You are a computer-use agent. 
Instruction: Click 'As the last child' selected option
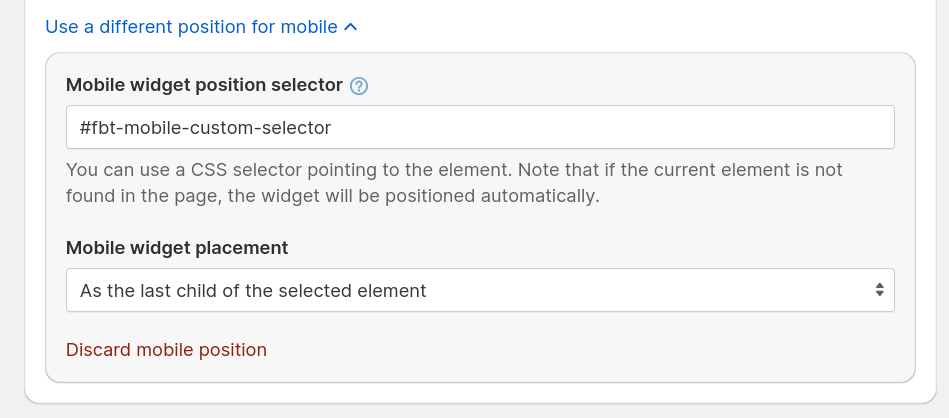tap(253, 291)
